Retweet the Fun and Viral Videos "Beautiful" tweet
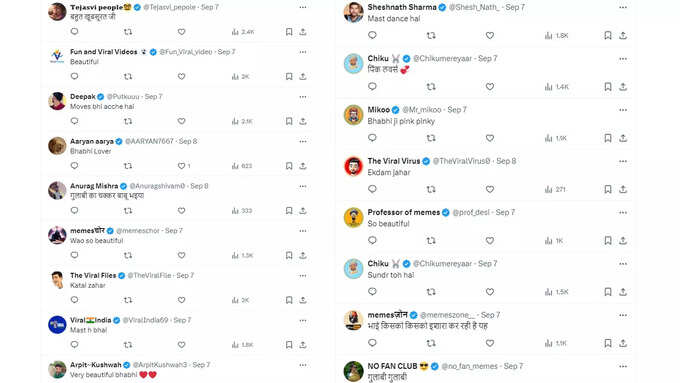The image size is (680, 383). [x=128, y=76]
